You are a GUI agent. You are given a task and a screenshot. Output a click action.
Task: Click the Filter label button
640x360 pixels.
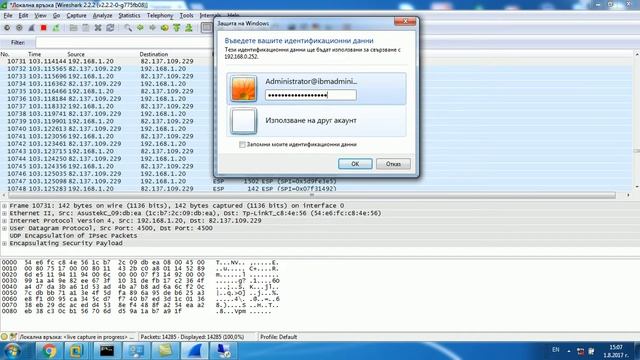(x=18, y=42)
